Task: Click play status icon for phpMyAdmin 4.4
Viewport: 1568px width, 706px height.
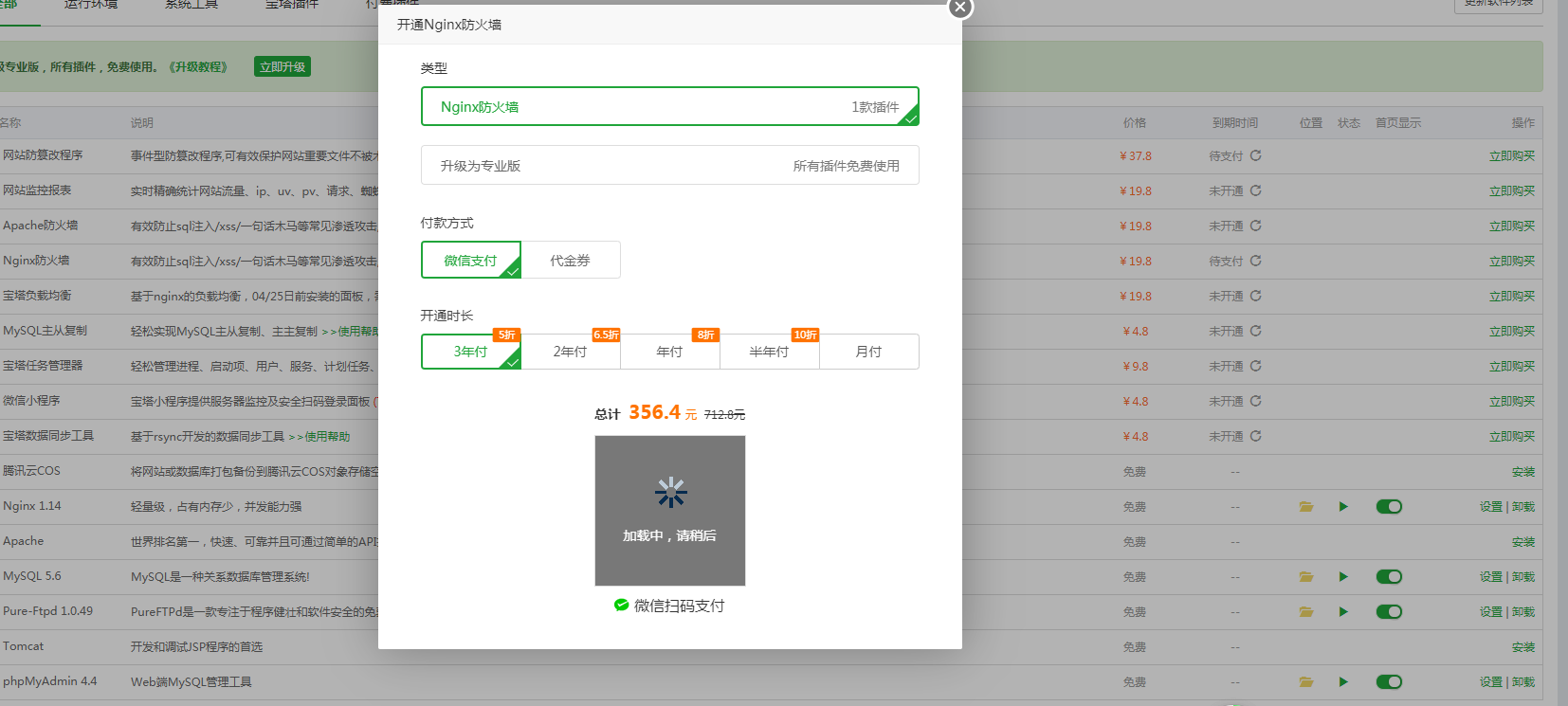Action: coord(1343,682)
